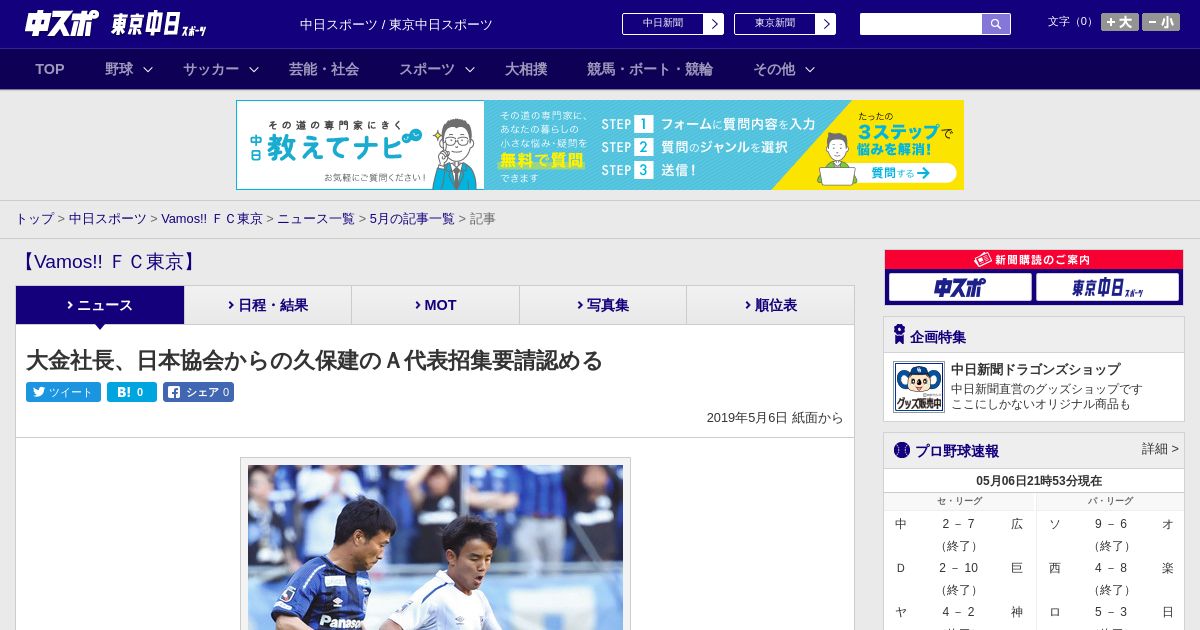Expand the 野球 navigation dropdown

[x=129, y=69]
